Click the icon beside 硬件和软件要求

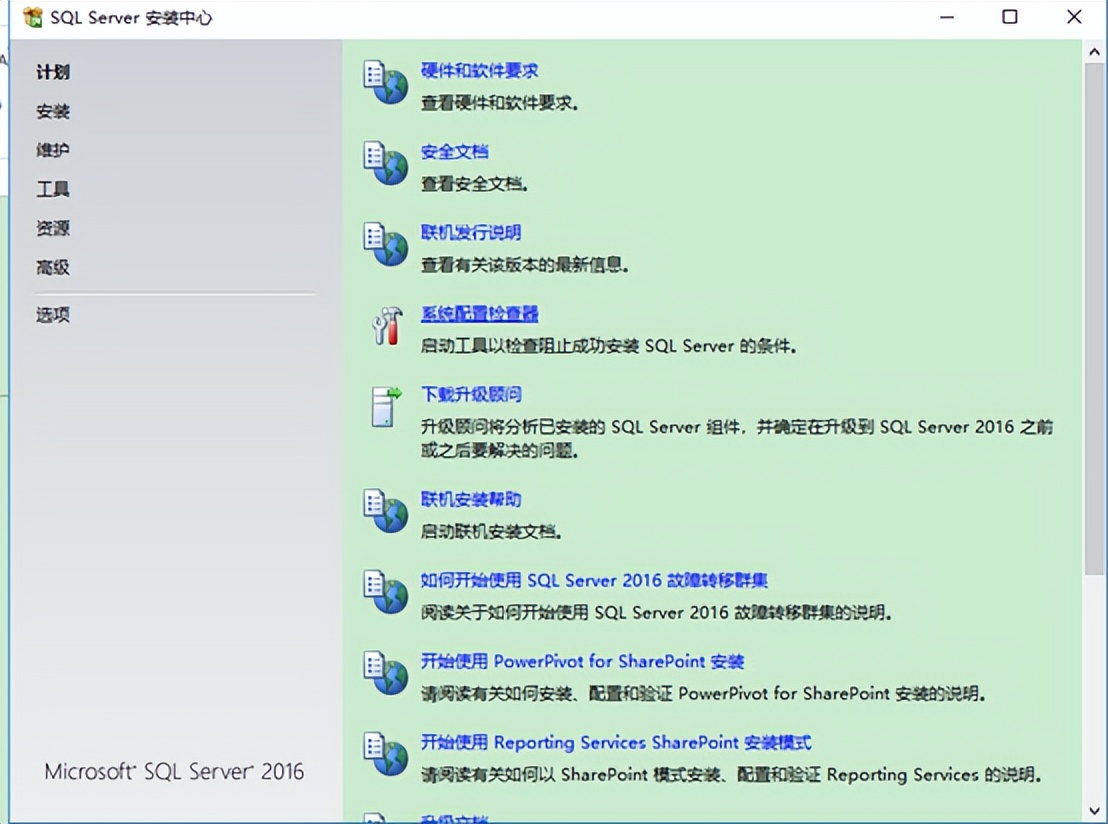coord(386,83)
